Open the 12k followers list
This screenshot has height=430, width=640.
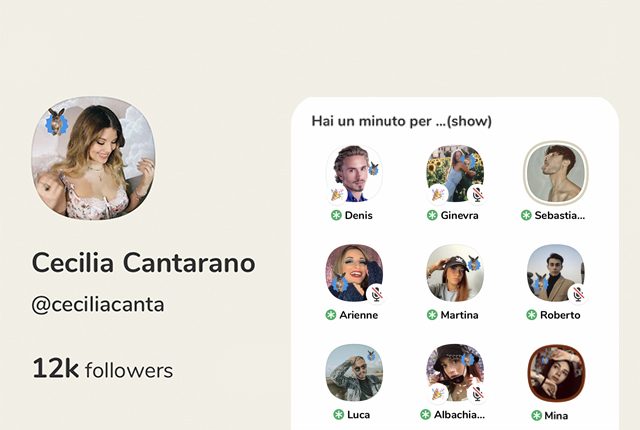[x=102, y=369]
